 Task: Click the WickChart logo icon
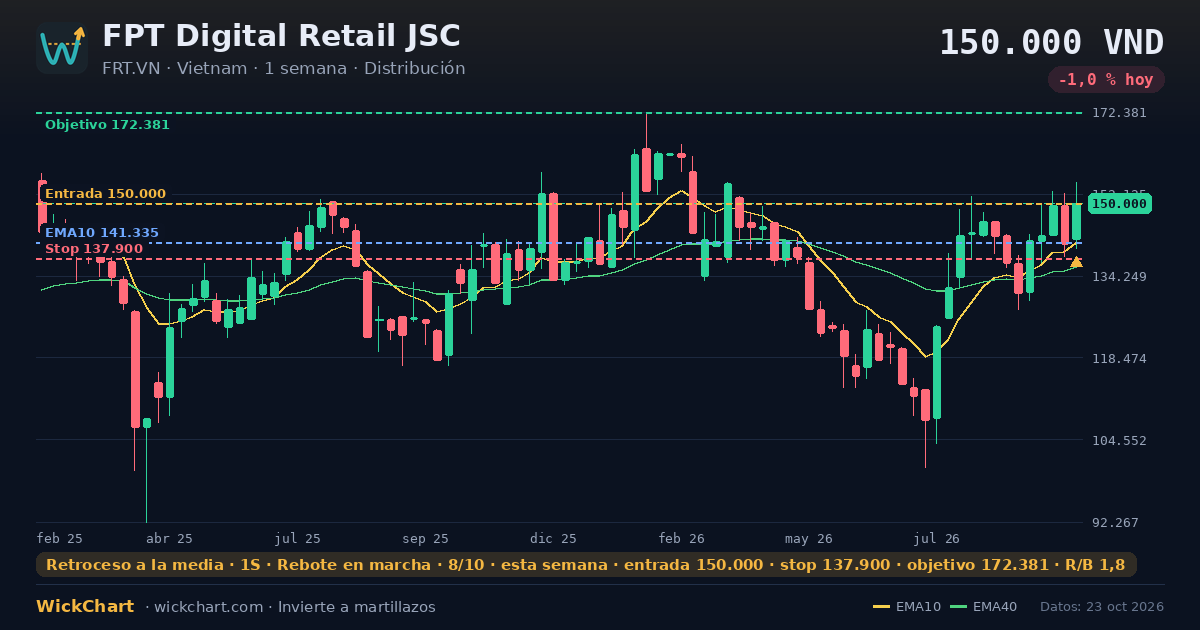point(62,48)
